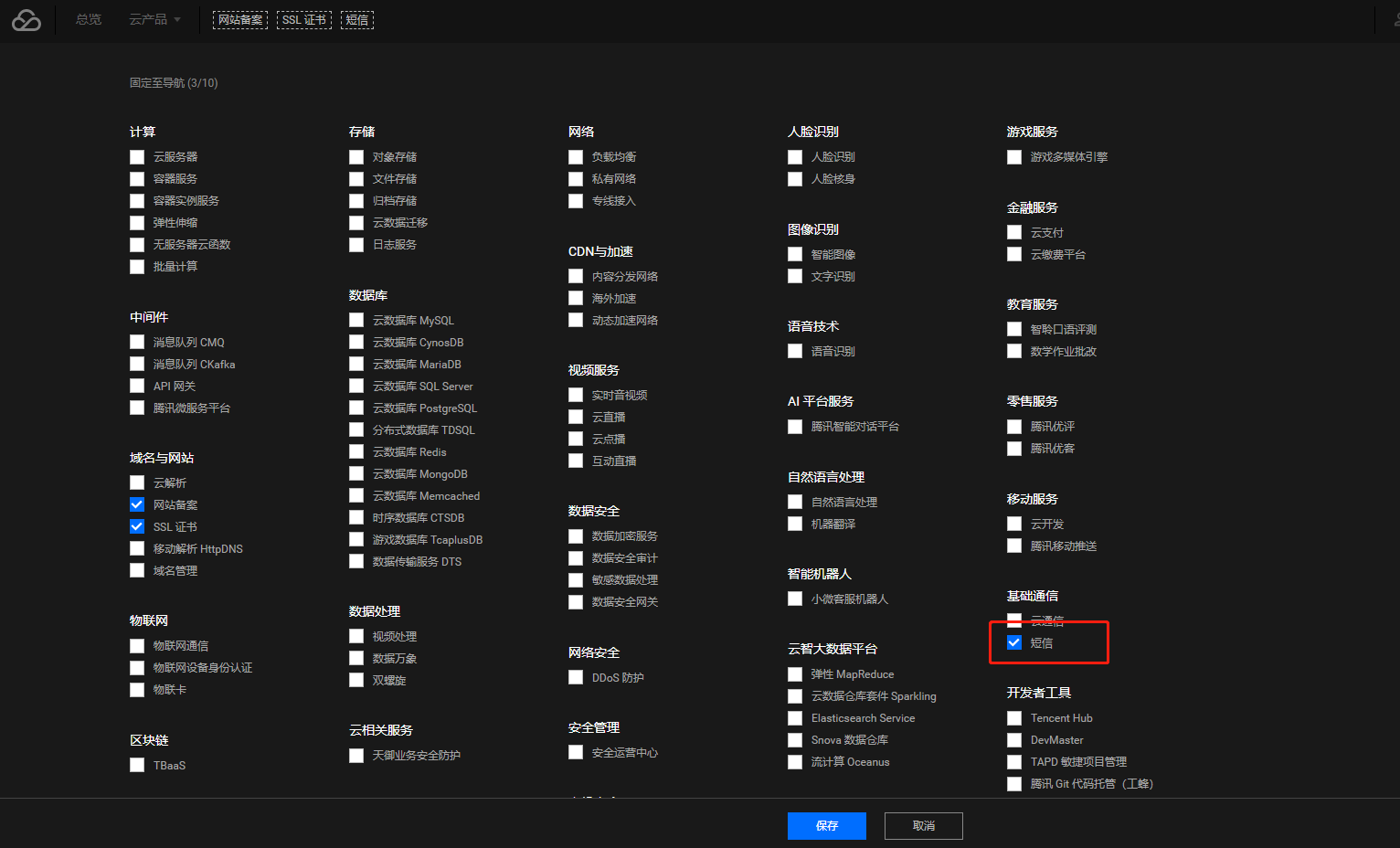Enable the 物联卡 checkbox
This screenshot has width=1400, height=848.
pyautogui.click(x=137, y=690)
